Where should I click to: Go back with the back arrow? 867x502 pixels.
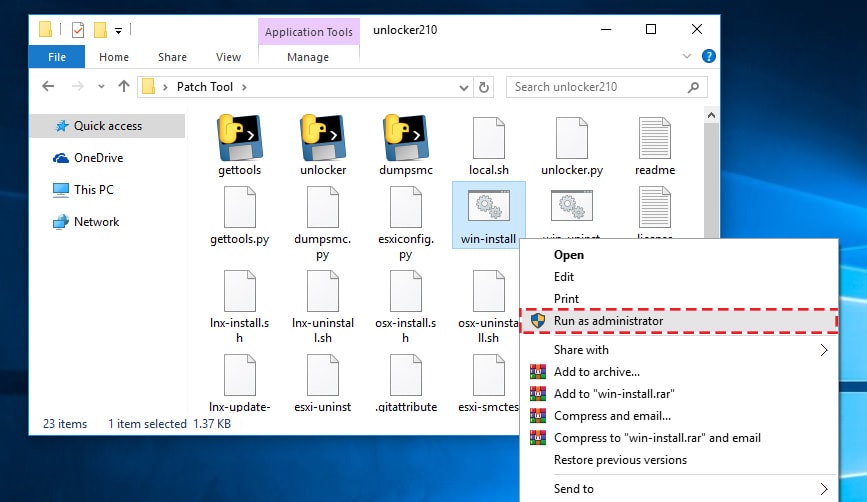click(48, 86)
